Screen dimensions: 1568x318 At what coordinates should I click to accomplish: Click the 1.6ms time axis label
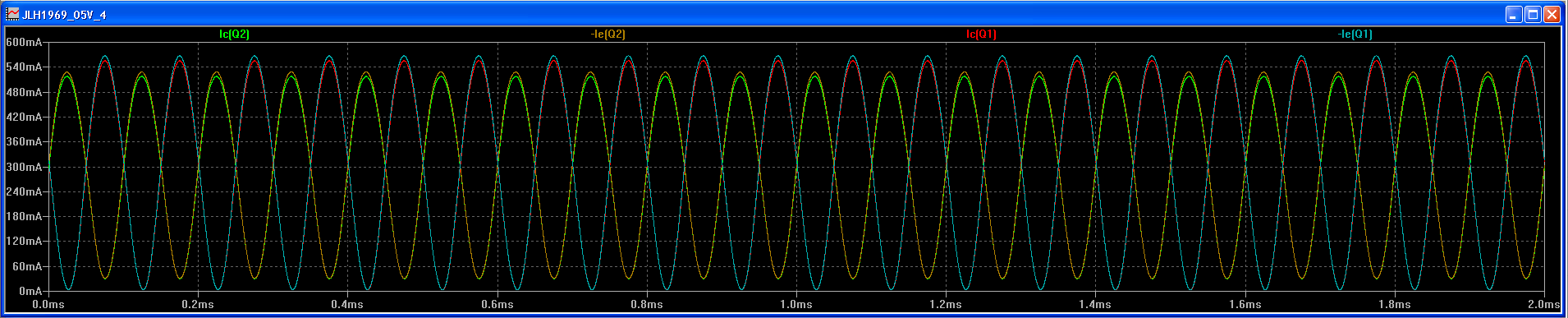pyautogui.click(x=1245, y=305)
